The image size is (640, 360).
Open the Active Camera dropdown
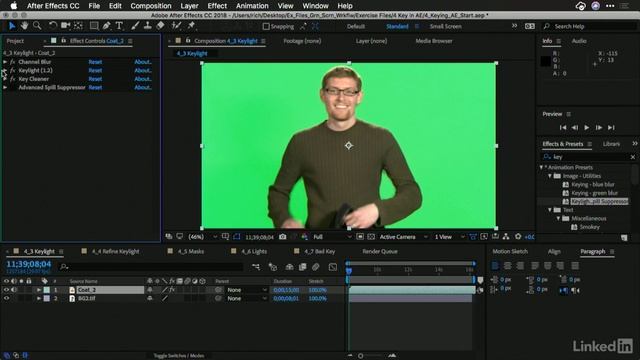403,237
